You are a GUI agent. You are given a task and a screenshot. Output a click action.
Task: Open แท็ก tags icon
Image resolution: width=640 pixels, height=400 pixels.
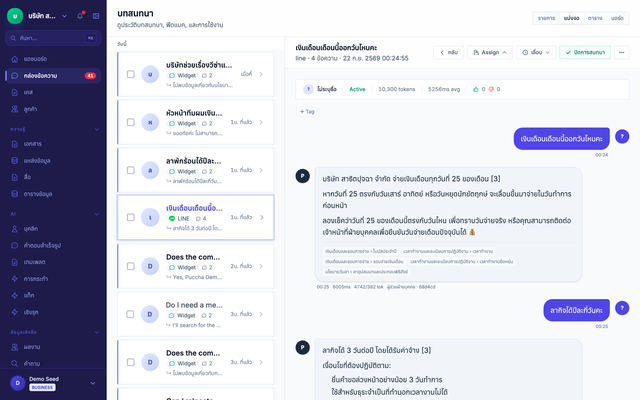pyautogui.click(x=15, y=295)
